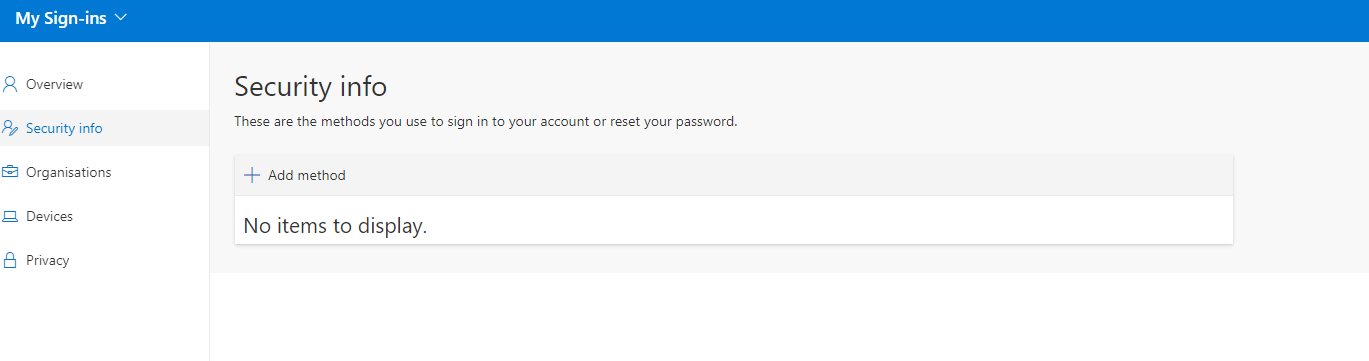Viewport: 1369px width, 361px height.
Task: Click the Security info key-person icon
Action: tap(10, 128)
